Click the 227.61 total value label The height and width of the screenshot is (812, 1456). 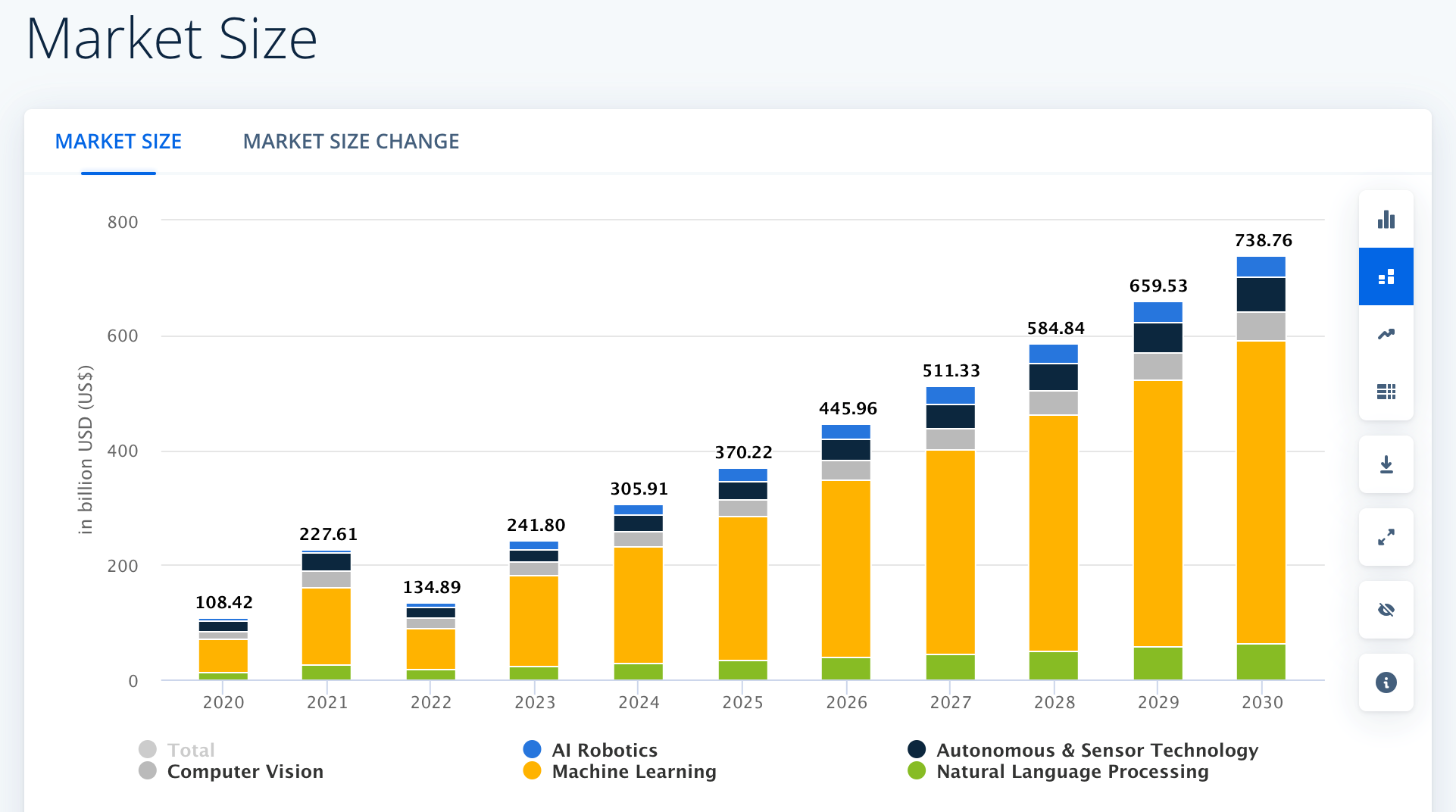(x=328, y=534)
